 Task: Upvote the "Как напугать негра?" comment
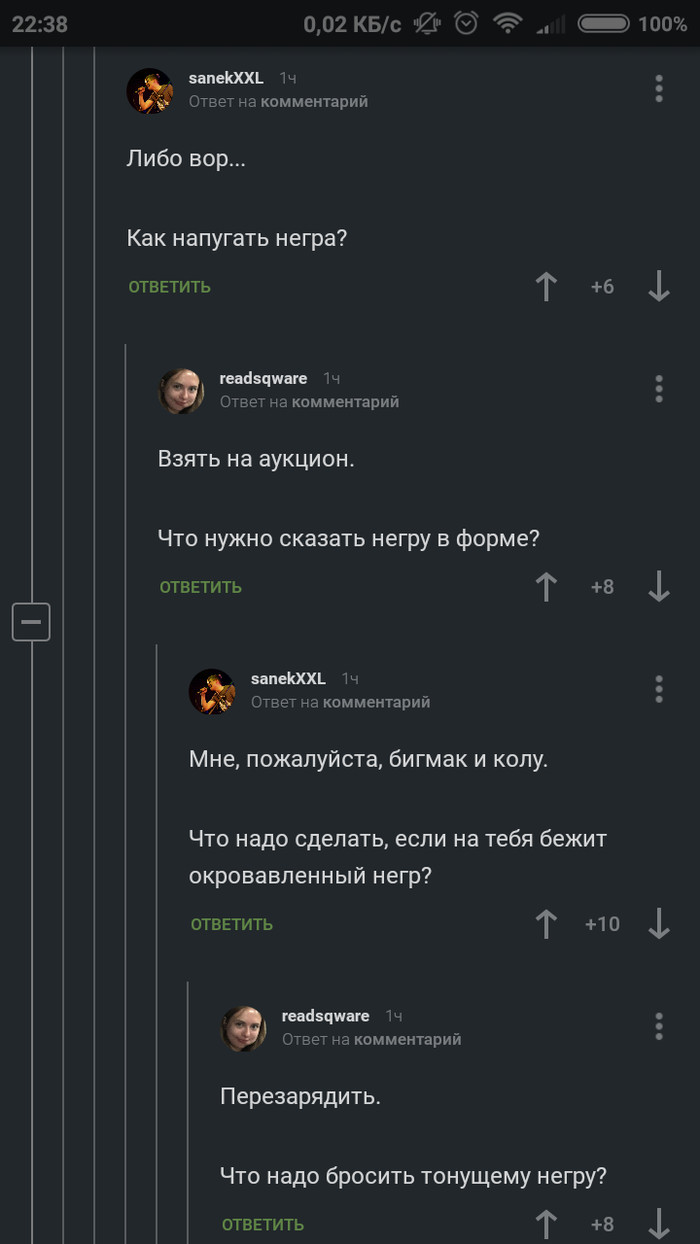pyautogui.click(x=546, y=287)
